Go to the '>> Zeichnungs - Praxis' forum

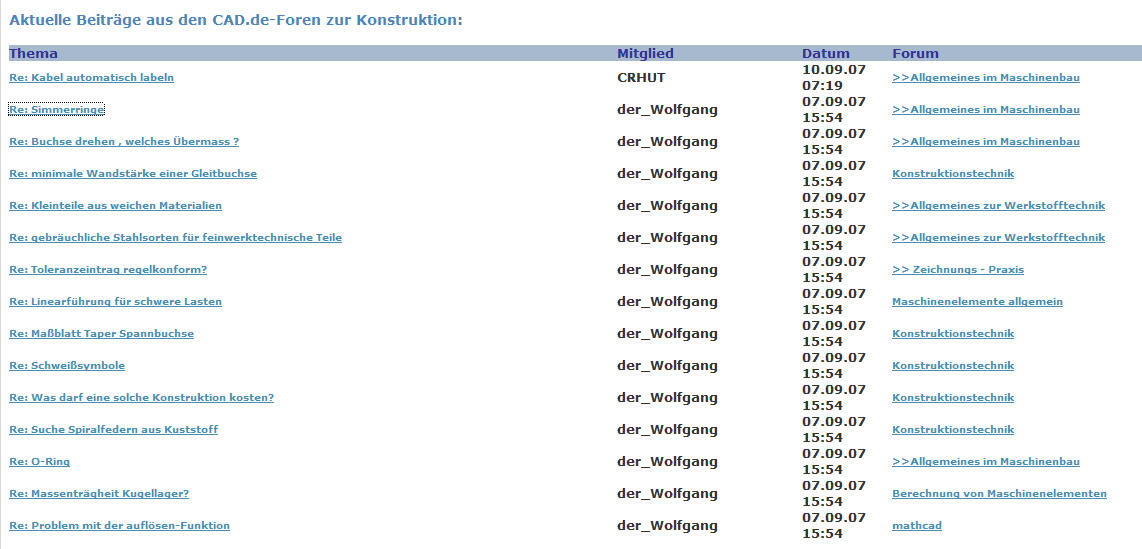958,270
